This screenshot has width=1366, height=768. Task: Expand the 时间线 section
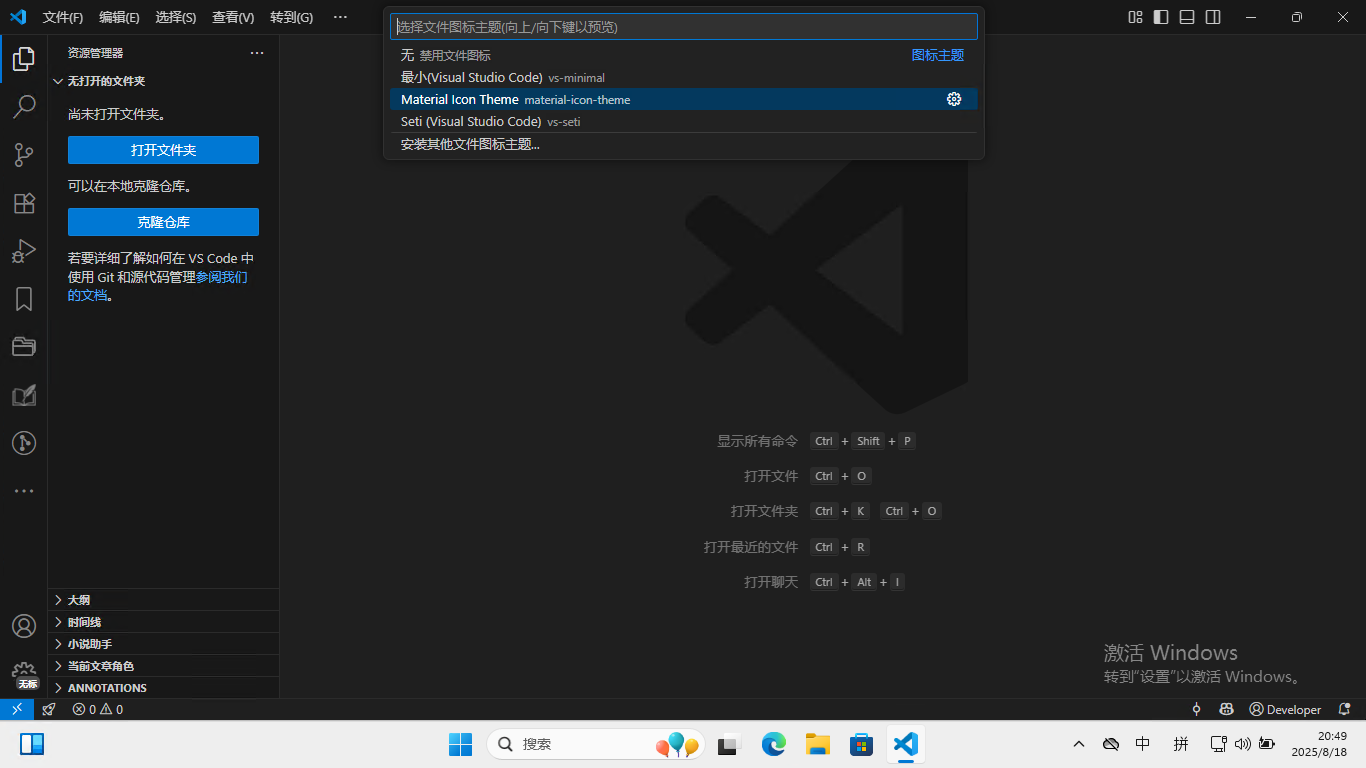click(x=84, y=622)
